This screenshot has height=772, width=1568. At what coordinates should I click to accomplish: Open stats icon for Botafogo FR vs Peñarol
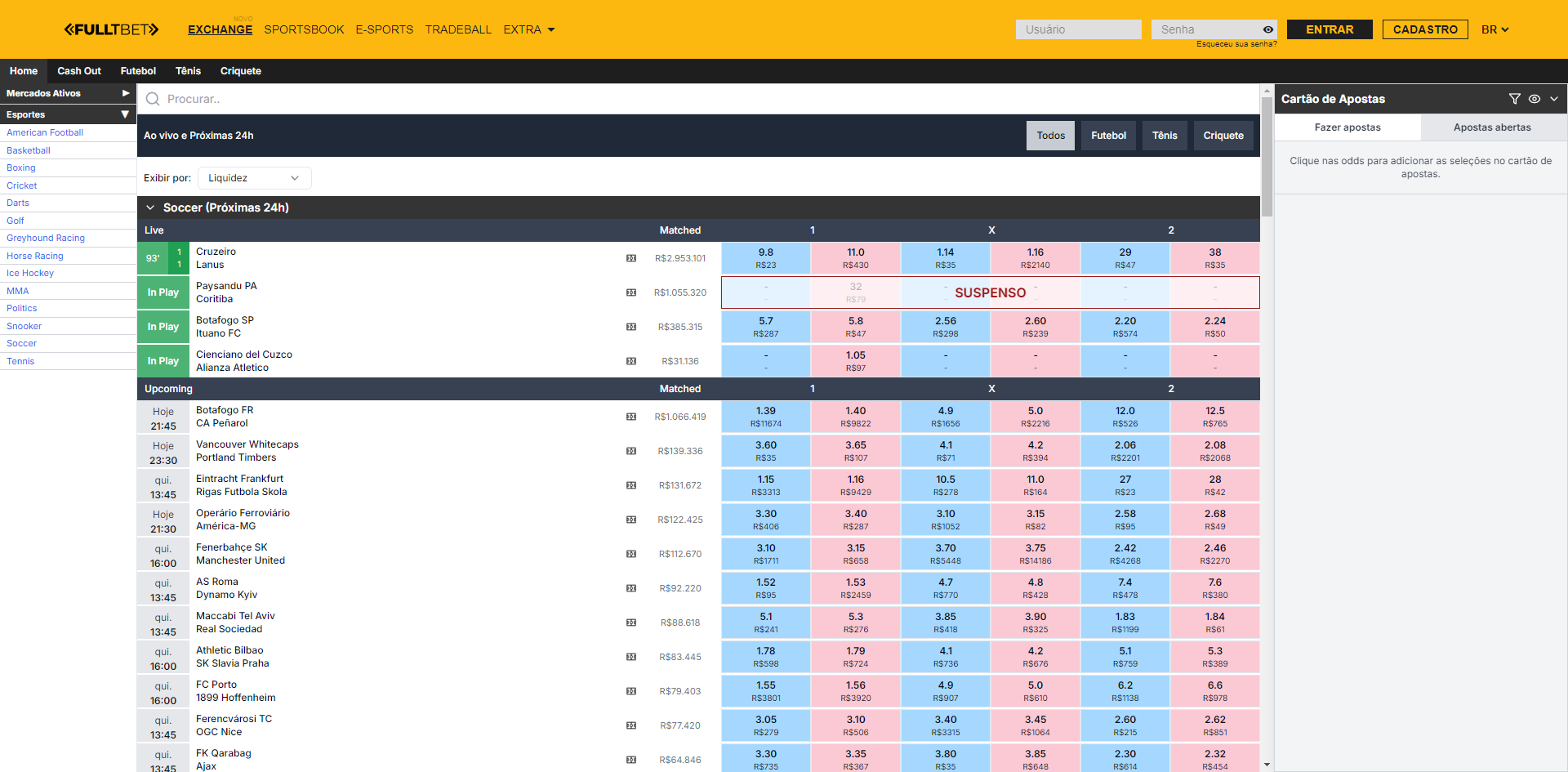tap(631, 417)
